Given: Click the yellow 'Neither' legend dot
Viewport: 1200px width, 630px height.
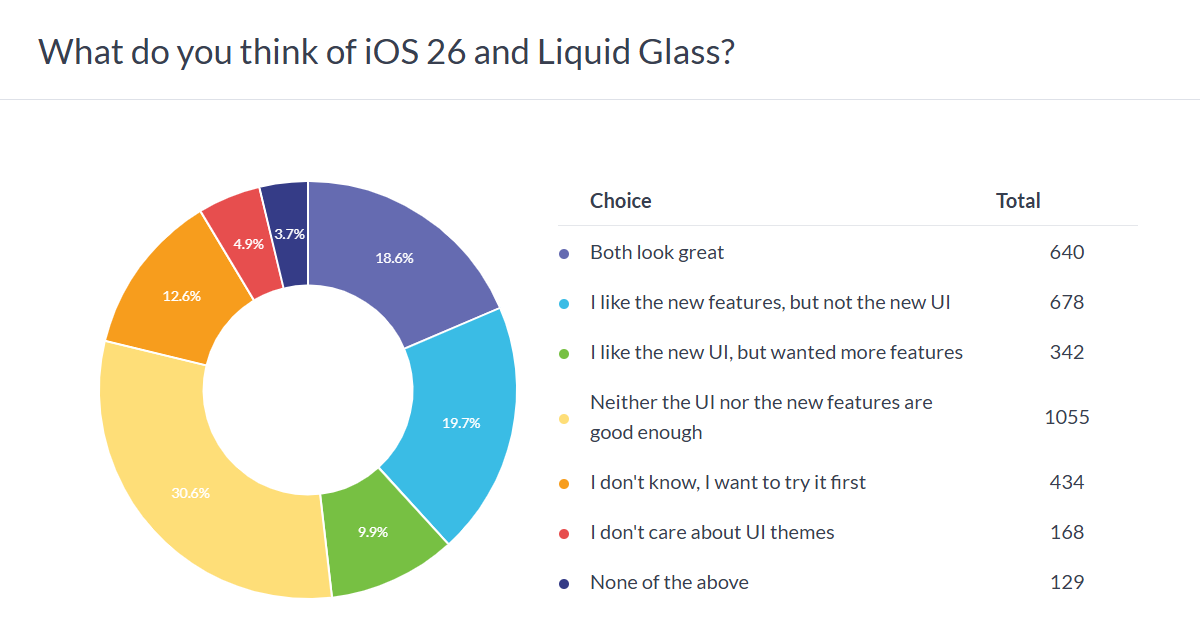Looking at the screenshot, I should pyautogui.click(x=564, y=419).
